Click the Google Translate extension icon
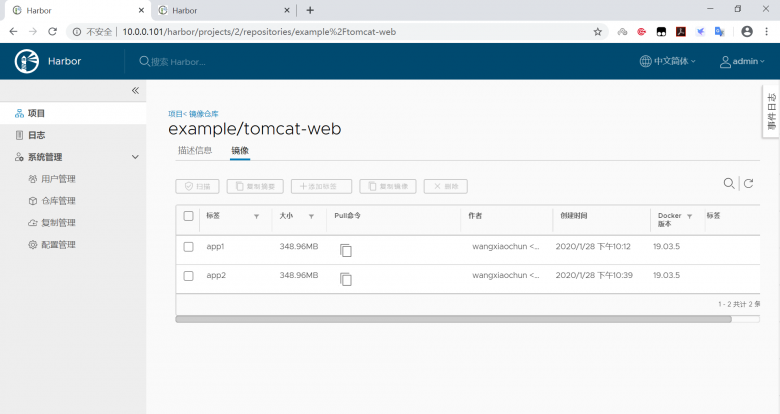This screenshot has width=780, height=414. tap(719, 32)
